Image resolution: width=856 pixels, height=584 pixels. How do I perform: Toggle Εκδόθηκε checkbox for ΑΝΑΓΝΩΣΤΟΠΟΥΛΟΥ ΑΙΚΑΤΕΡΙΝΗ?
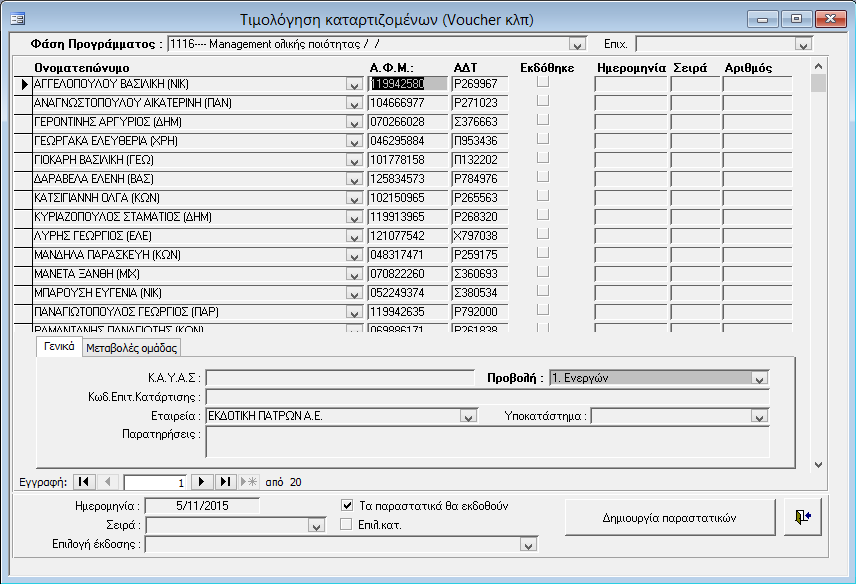[x=543, y=102]
